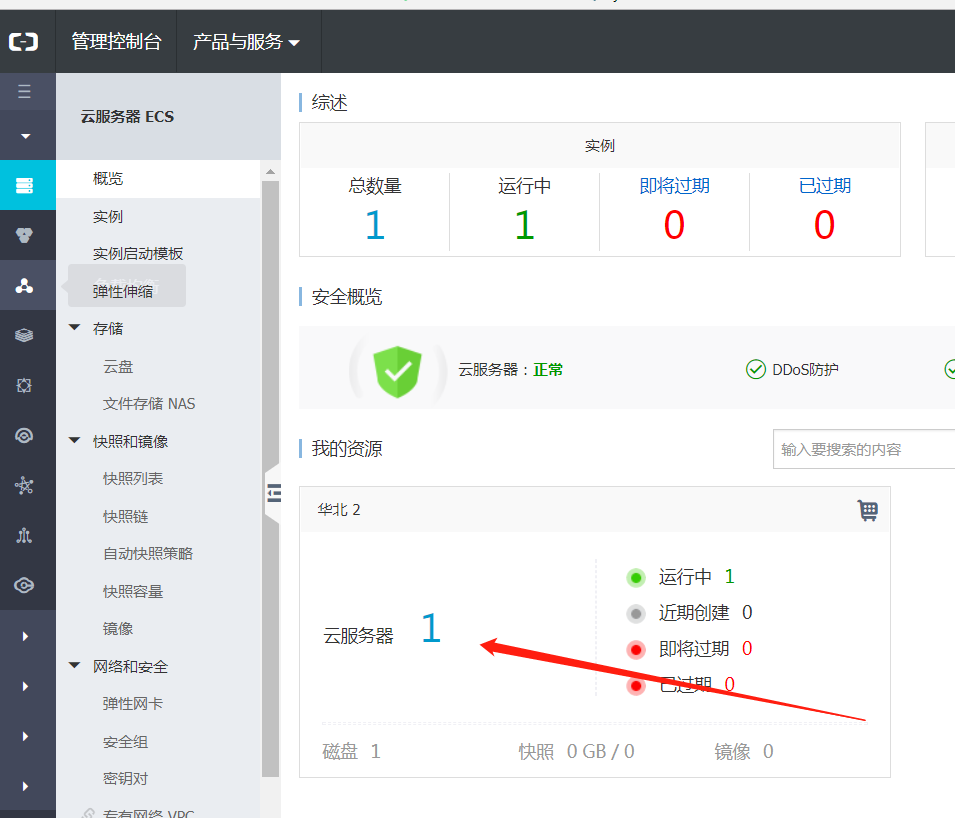
Task: Click the DDoS防护 status checkmark
Action: pyautogui.click(x=757, y=369)
